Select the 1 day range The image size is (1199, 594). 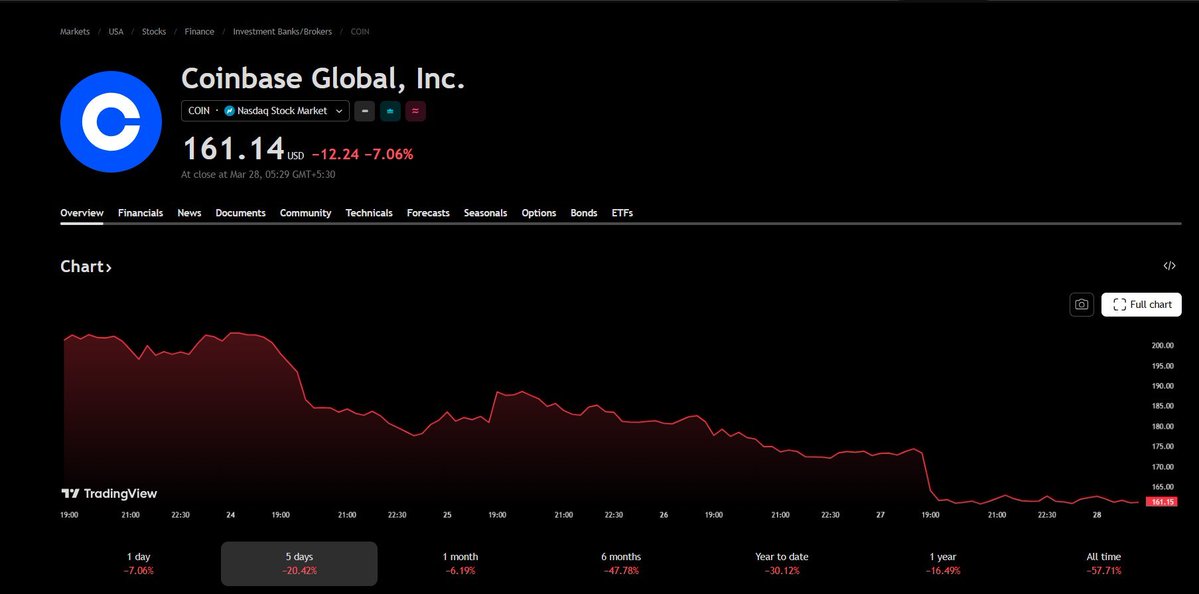[x=139, y=563]
